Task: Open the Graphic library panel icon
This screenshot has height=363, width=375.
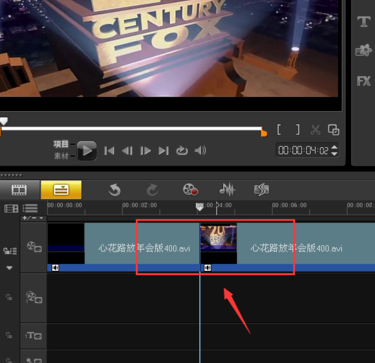Action: pos(363,51)
